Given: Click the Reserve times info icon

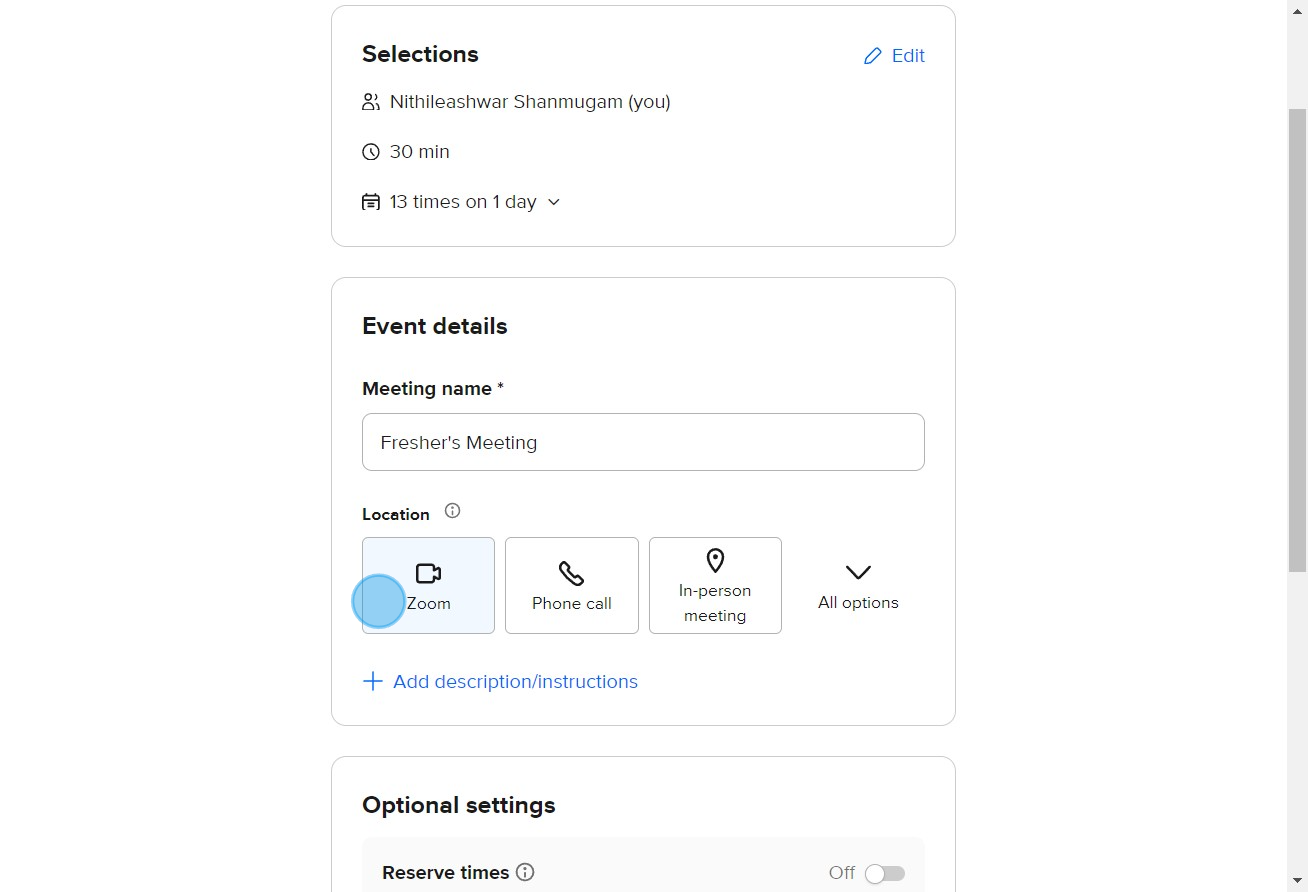Looking at the screenshot, I should pos(525,872).
